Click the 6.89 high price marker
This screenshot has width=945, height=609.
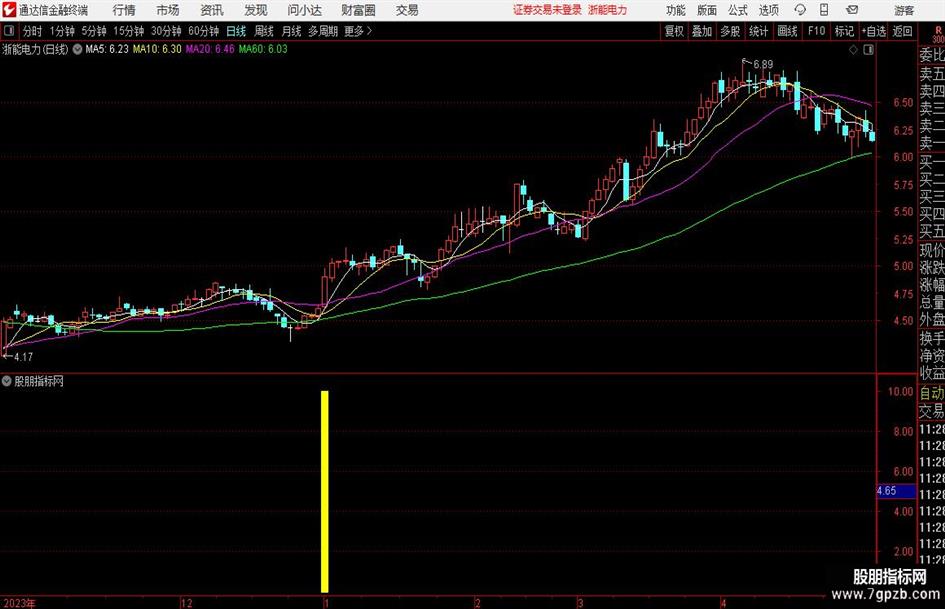[762, 65]
